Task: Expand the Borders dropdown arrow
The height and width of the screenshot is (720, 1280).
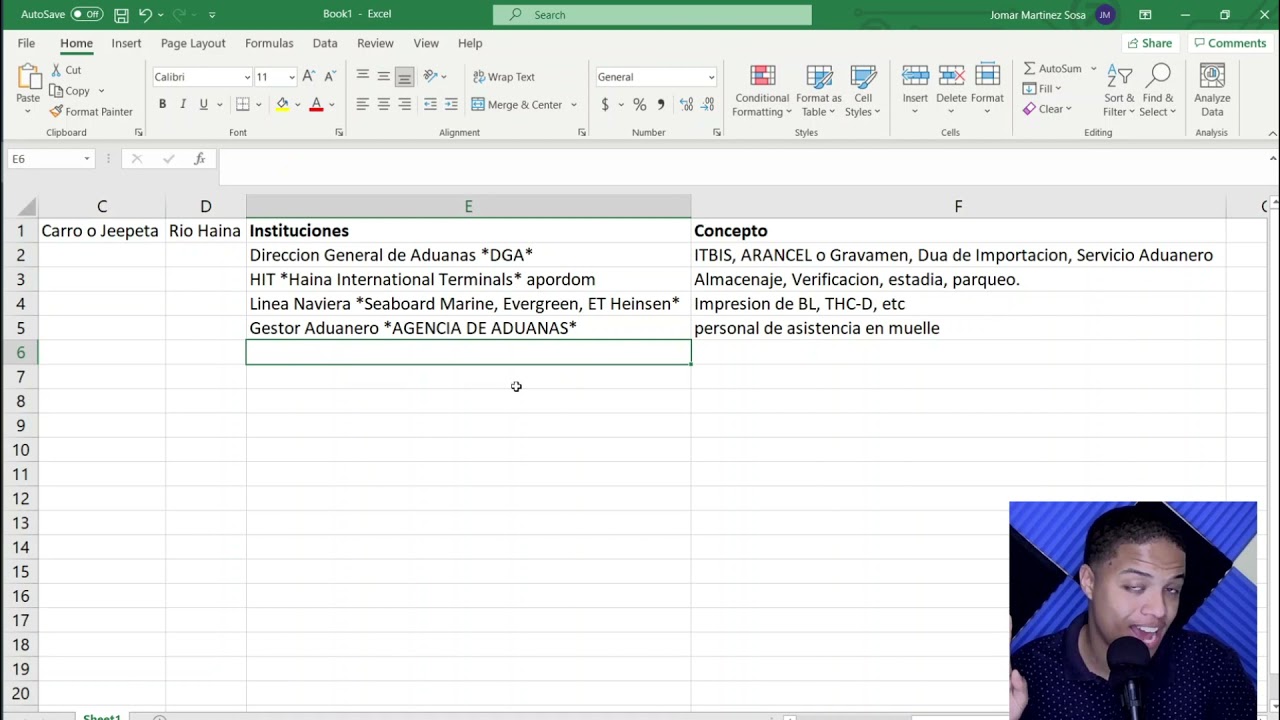Action: click(259, 105)
